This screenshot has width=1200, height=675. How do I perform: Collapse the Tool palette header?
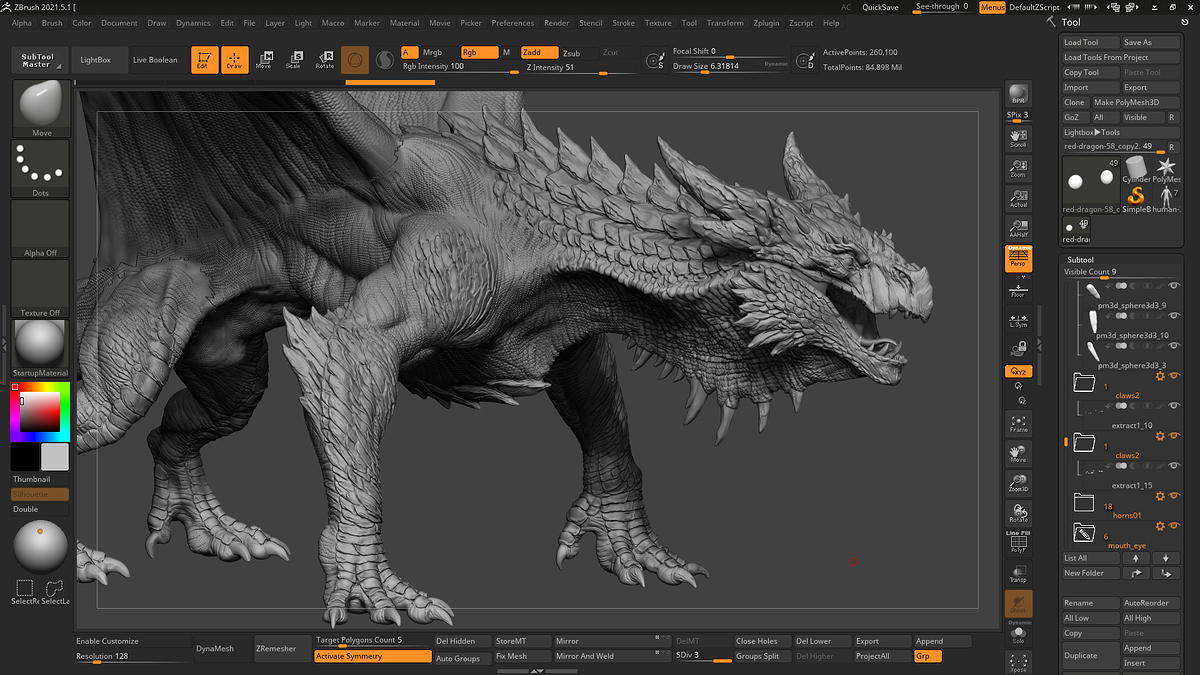click(x=1071, y=22)
